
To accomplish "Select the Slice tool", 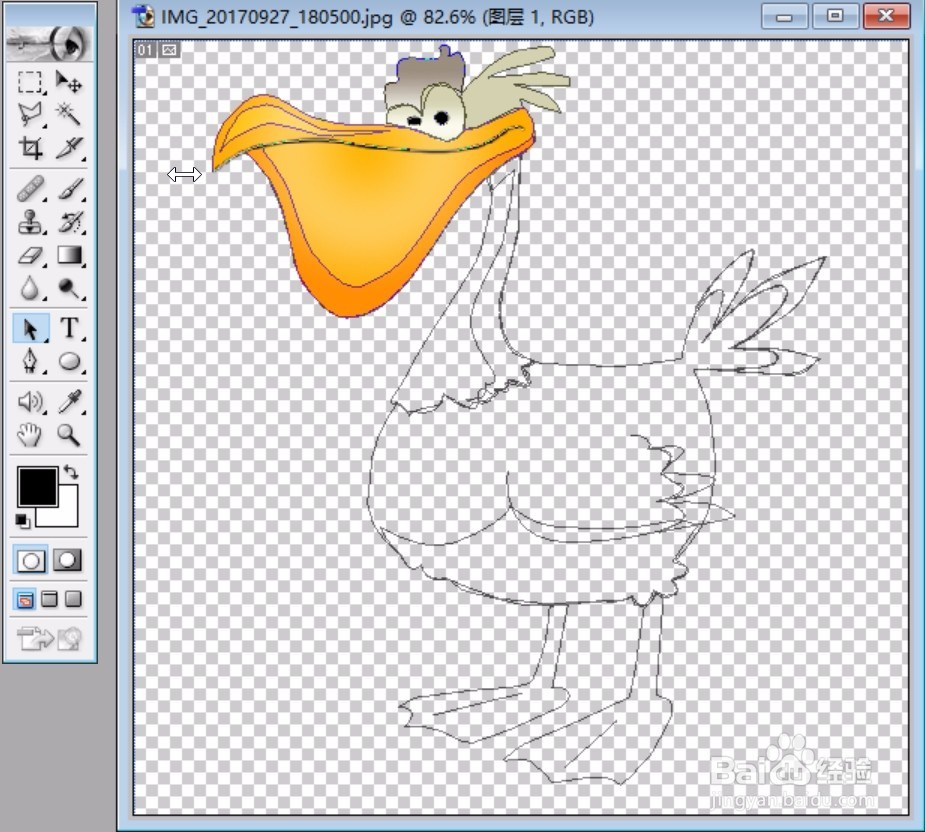I will (68, 148).
